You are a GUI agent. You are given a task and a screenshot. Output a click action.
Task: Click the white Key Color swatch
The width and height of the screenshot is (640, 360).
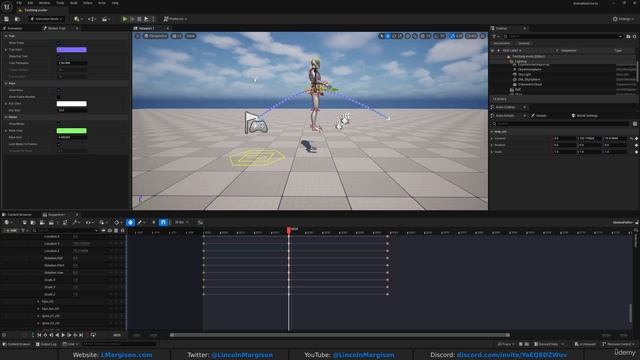(71, 104)
